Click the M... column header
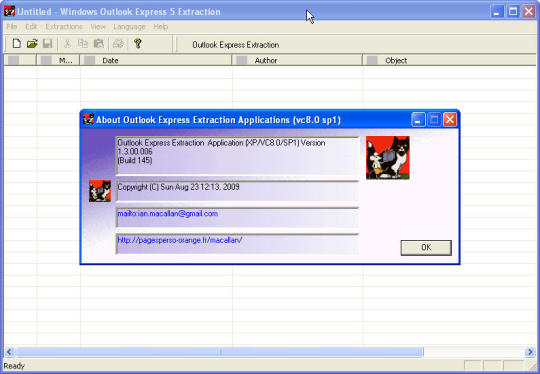The image size is (540, 374). pyautogui.click(x=58, y=61)
